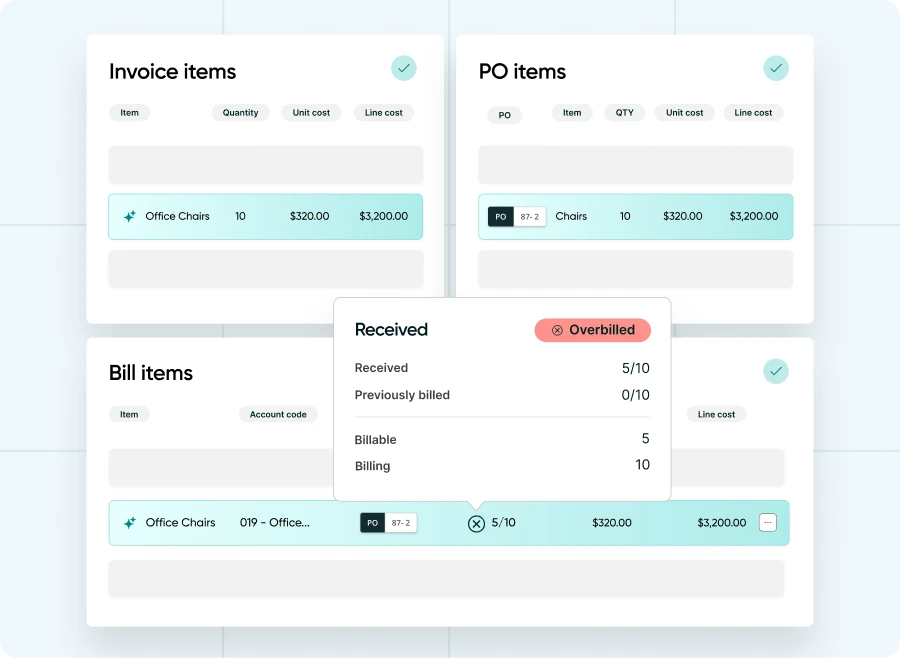Select the Office Chairs invoice row
Image resolution: width=900 pixels, height=658 pixels.
[265, 216]
